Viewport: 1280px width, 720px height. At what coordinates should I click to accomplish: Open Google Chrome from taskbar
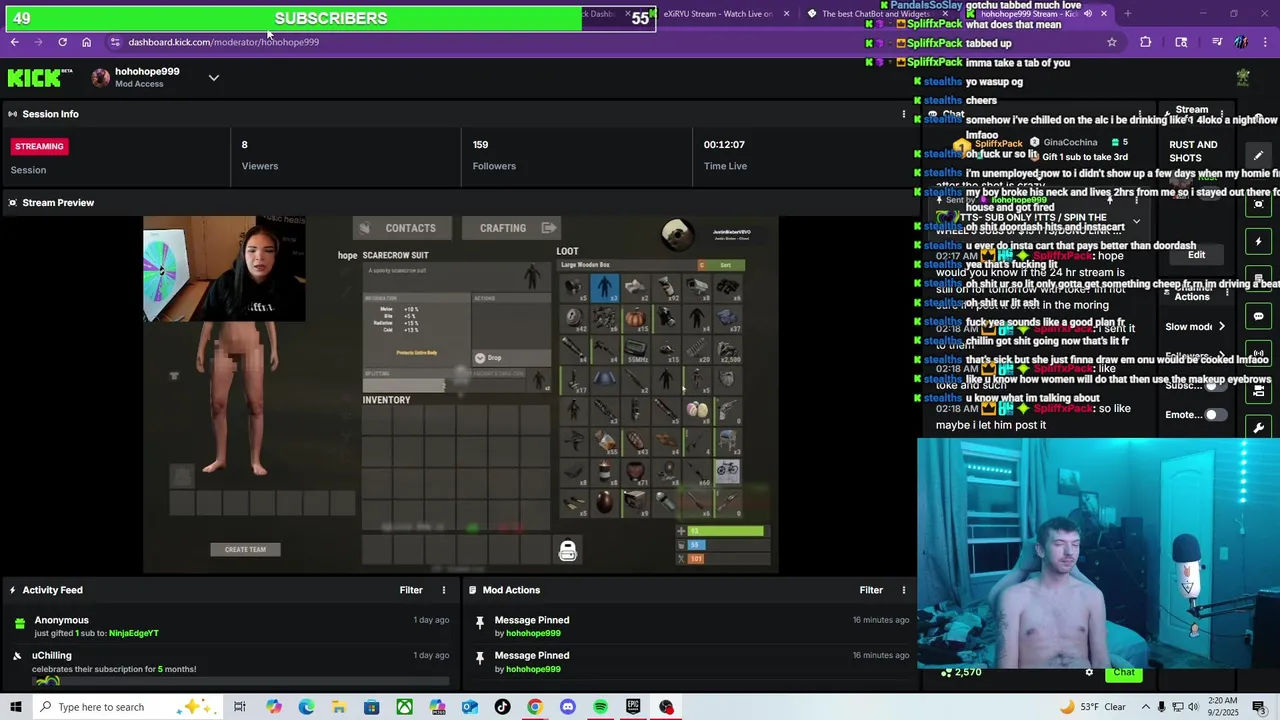tap(535, 707)
